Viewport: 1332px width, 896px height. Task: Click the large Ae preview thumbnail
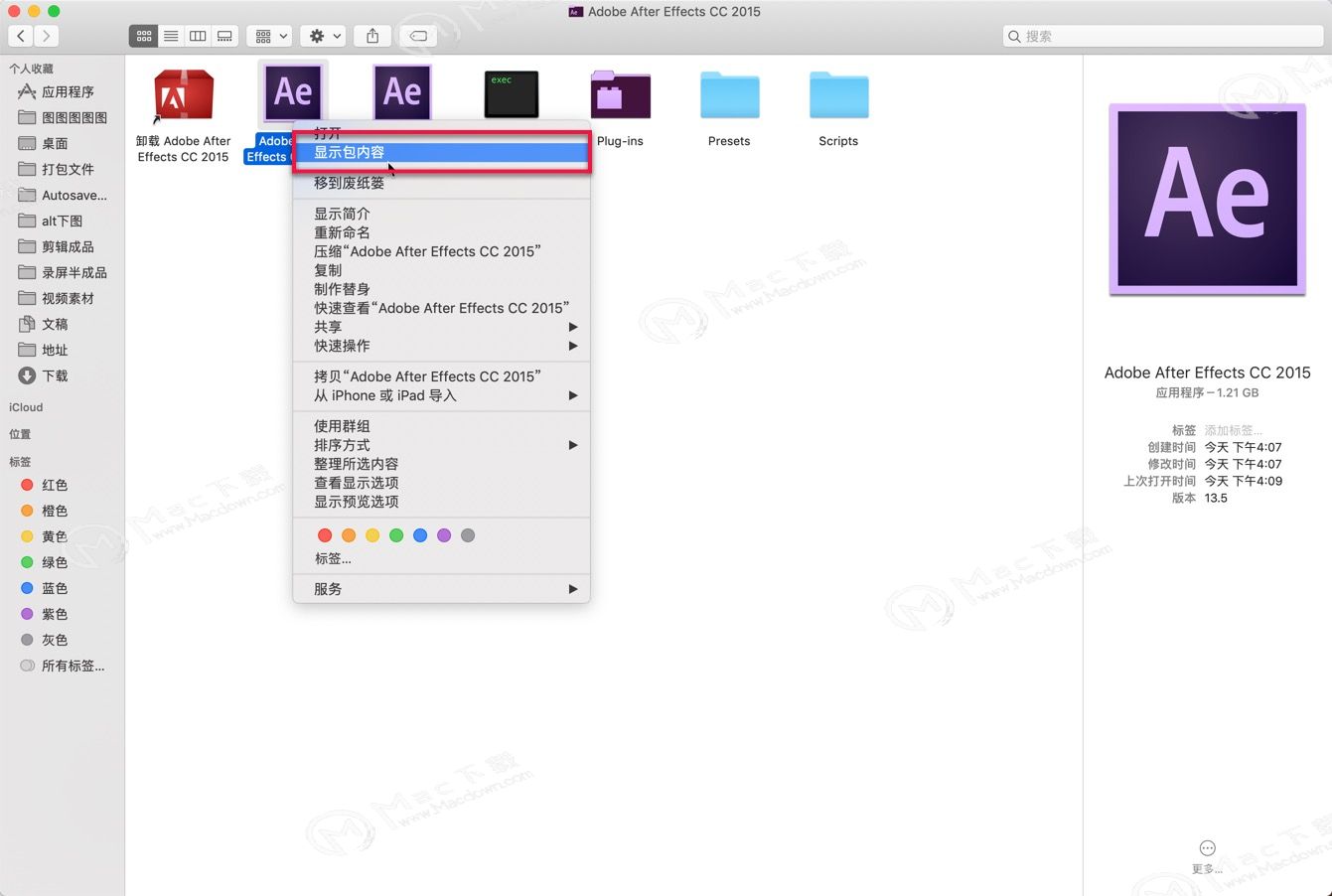click(1207, 199)
